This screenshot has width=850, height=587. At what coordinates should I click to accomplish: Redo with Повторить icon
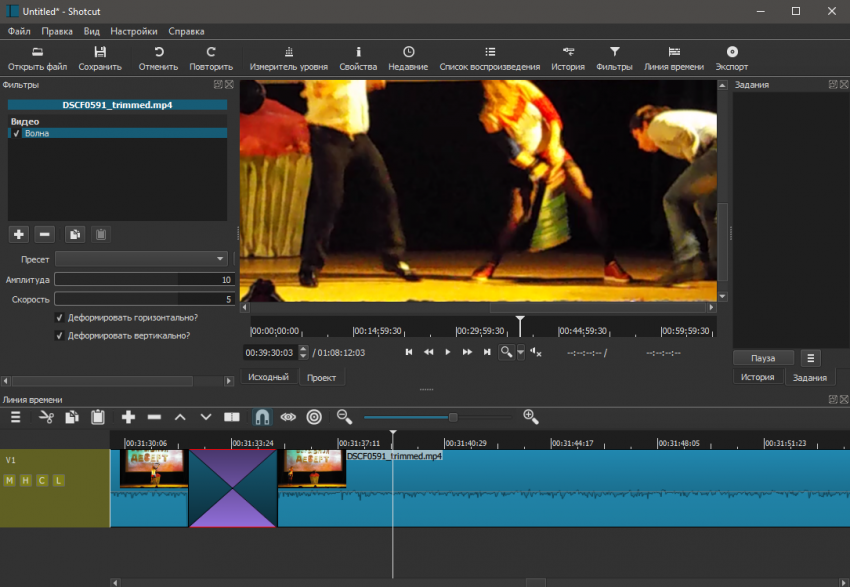(211, 59)
